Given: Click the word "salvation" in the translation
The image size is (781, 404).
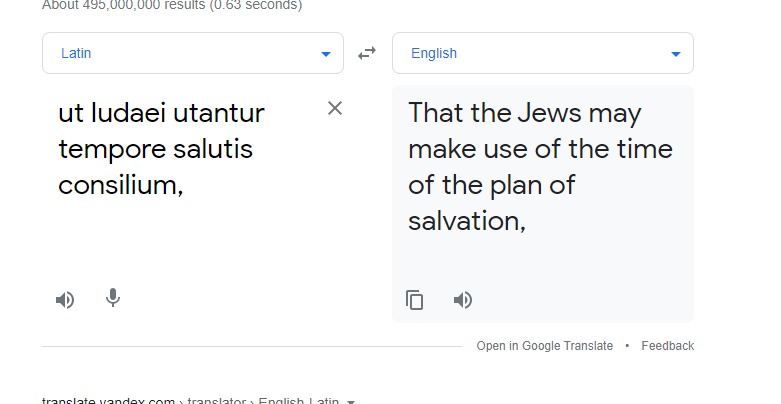Looking at the screenshot, I should (x=465, y=221).
